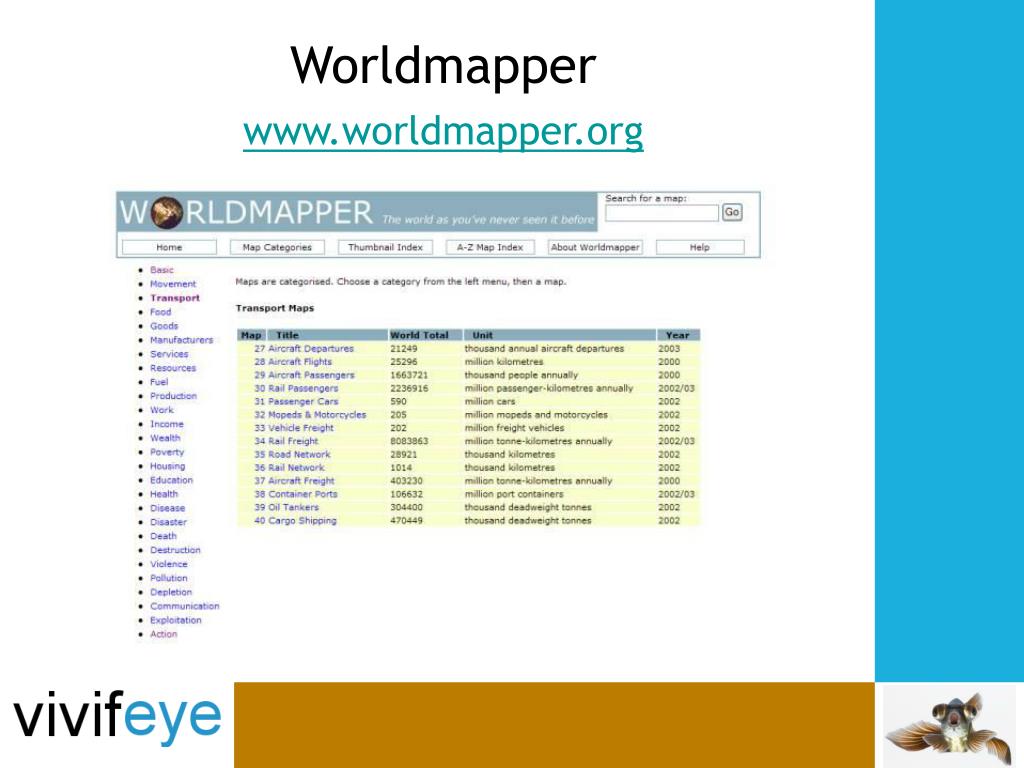Click the Year column header
The width and height of the screenshot is (1024, 768).
pyautogui.click(x=678, y=335)
